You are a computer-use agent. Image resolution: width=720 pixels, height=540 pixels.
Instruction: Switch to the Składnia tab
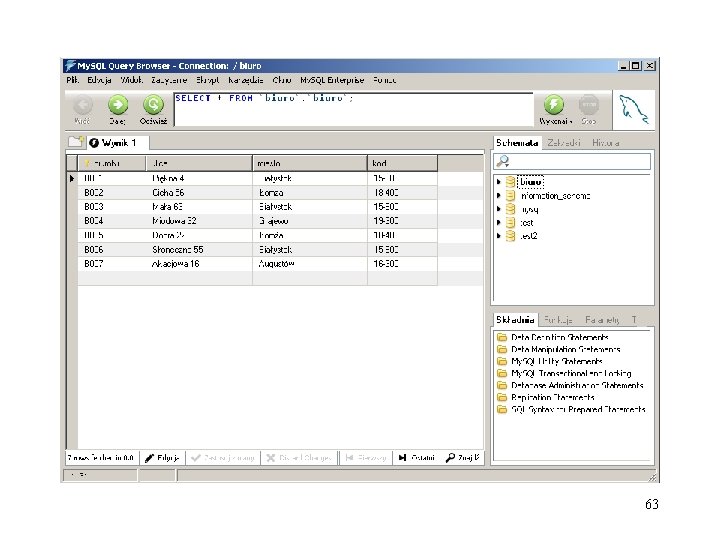[515, 320]
